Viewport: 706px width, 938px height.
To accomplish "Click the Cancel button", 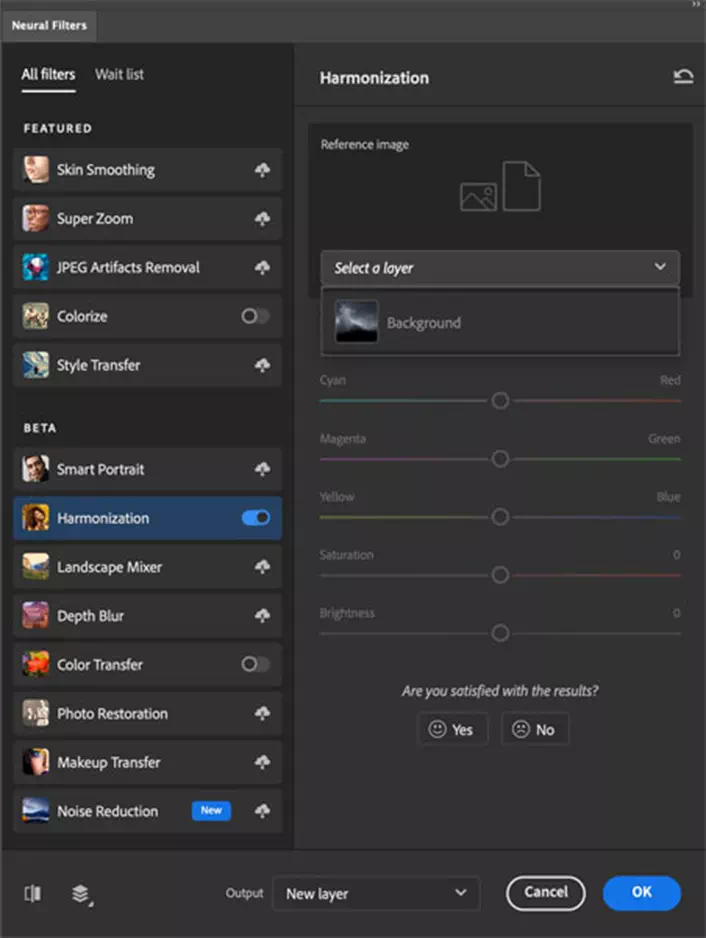I will 546,893.
